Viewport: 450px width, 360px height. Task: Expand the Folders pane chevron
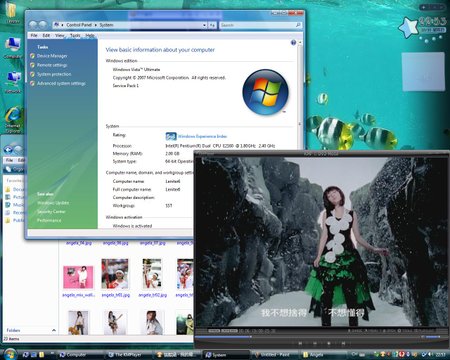54,330
